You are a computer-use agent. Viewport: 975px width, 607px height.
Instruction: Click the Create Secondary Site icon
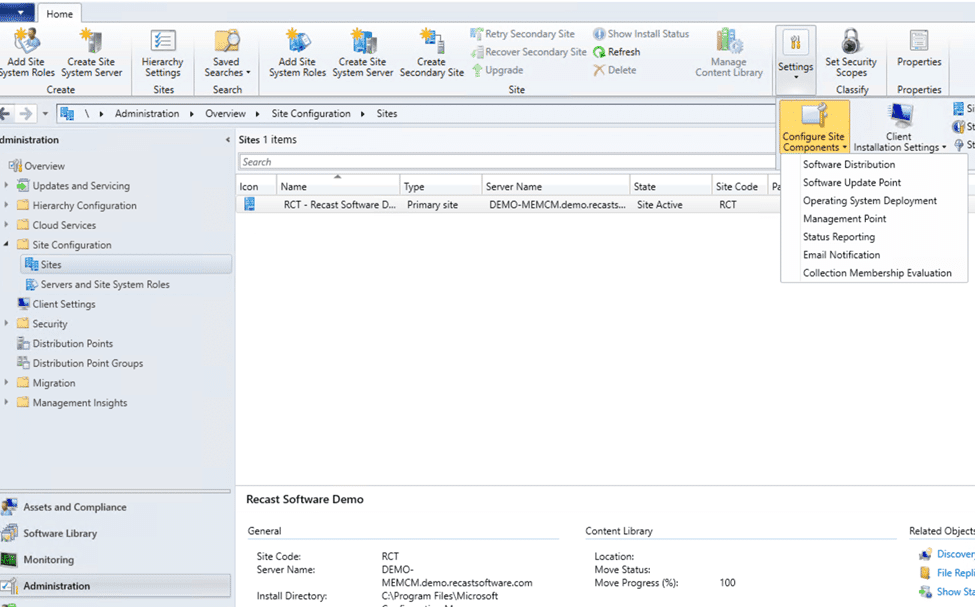(432, 50)
